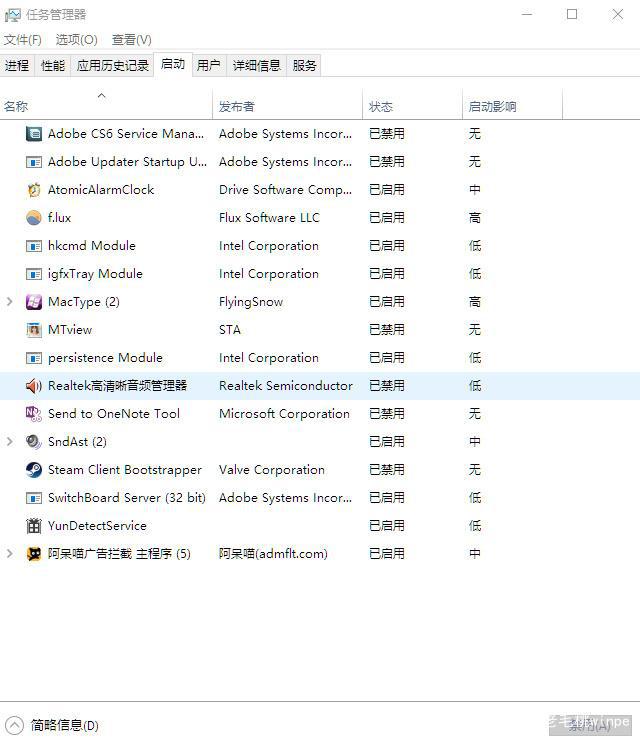Select the hkcmd Module entry name
This screenshot has height=738, width=640.
point(92,246)
